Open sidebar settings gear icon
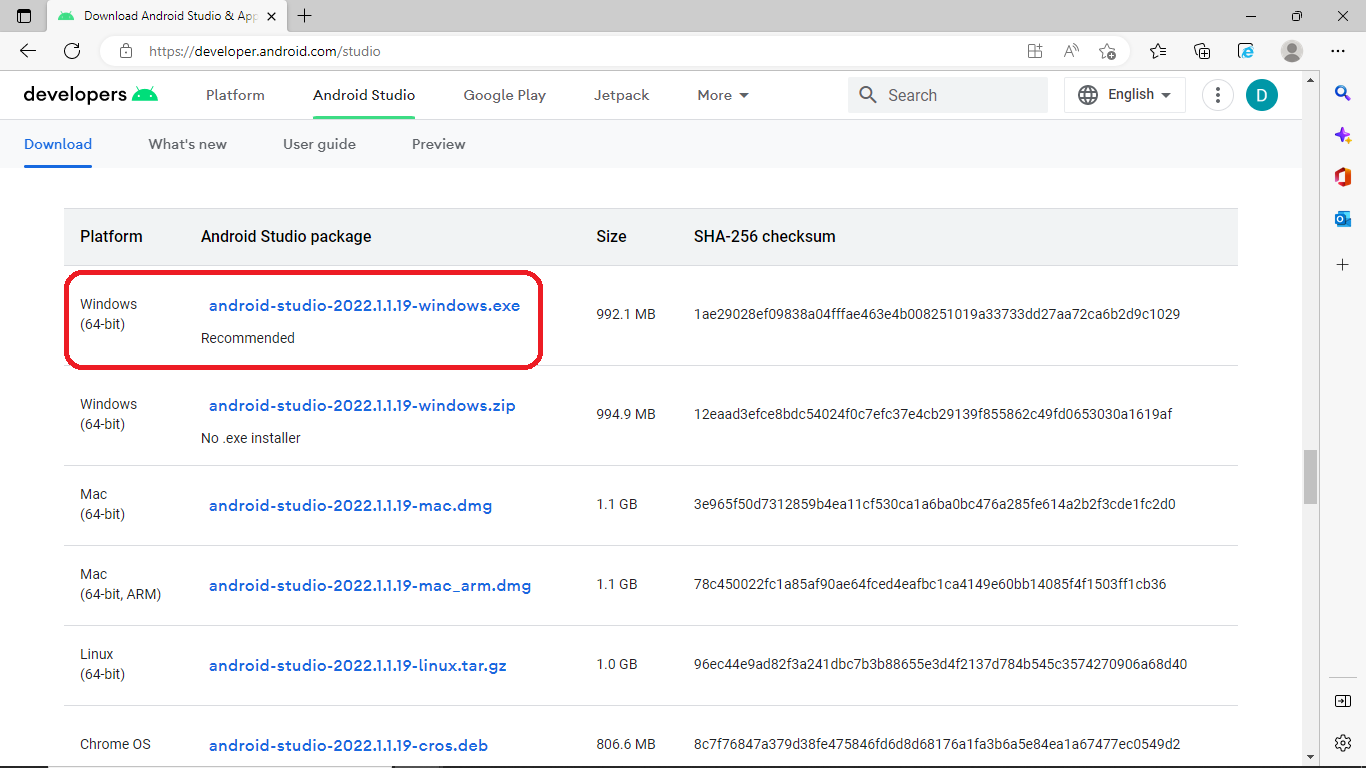The height and width of the screenshot is (768, 1366). tap(1343, 743)
